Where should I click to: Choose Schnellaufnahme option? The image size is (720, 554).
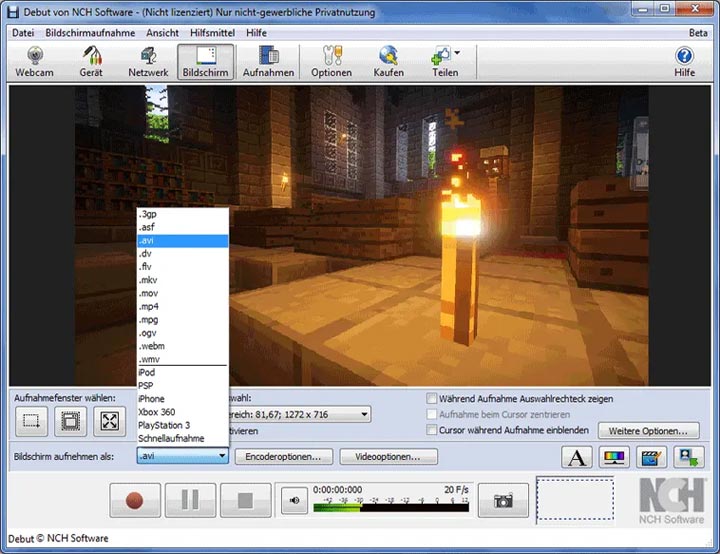[183, 439]
